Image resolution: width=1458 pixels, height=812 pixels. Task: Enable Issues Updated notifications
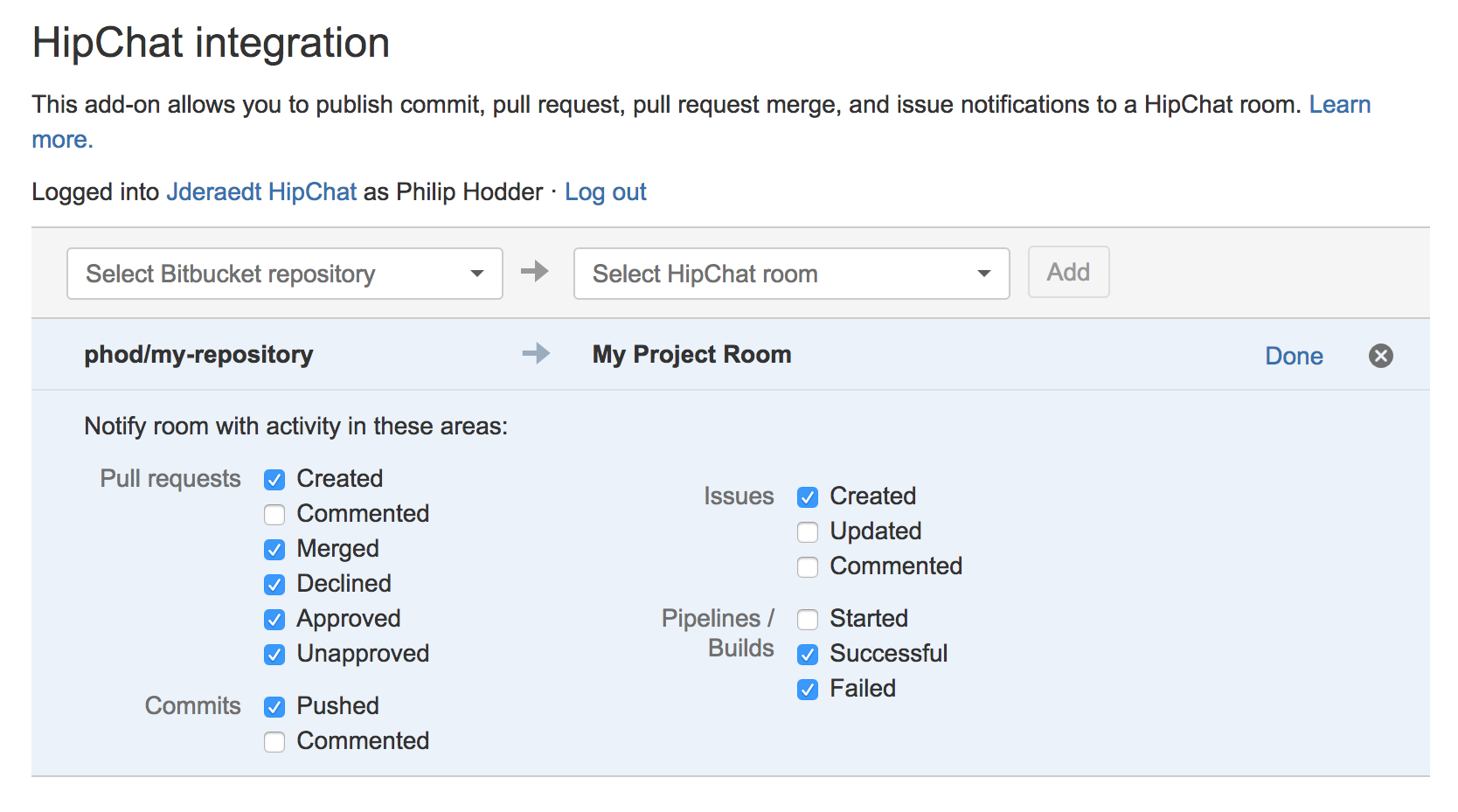pyautogui.click(x=808, y=532)
